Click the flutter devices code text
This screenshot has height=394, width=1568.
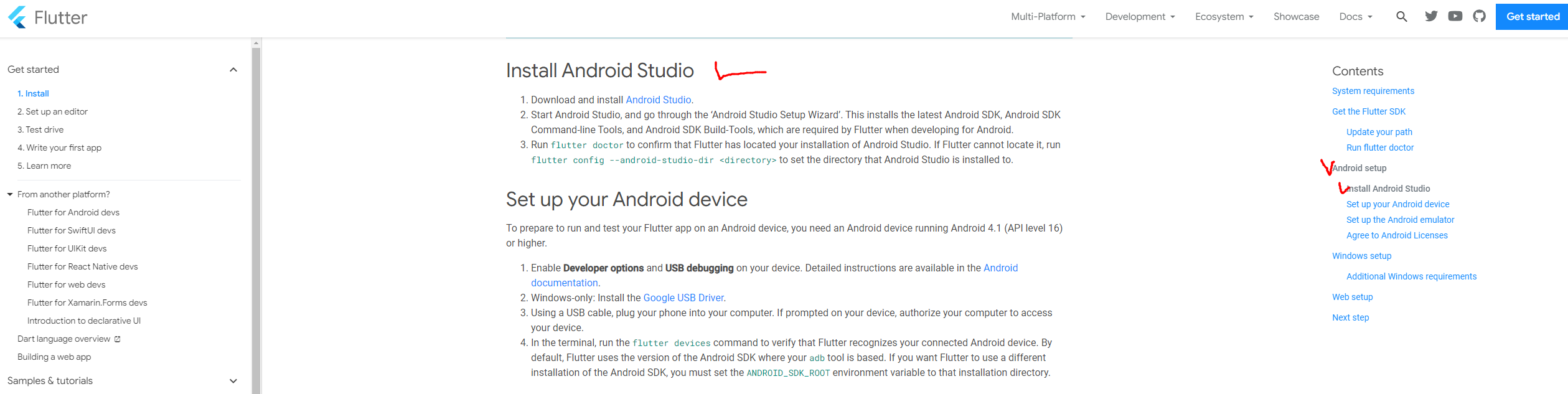[x=672, y=344]
